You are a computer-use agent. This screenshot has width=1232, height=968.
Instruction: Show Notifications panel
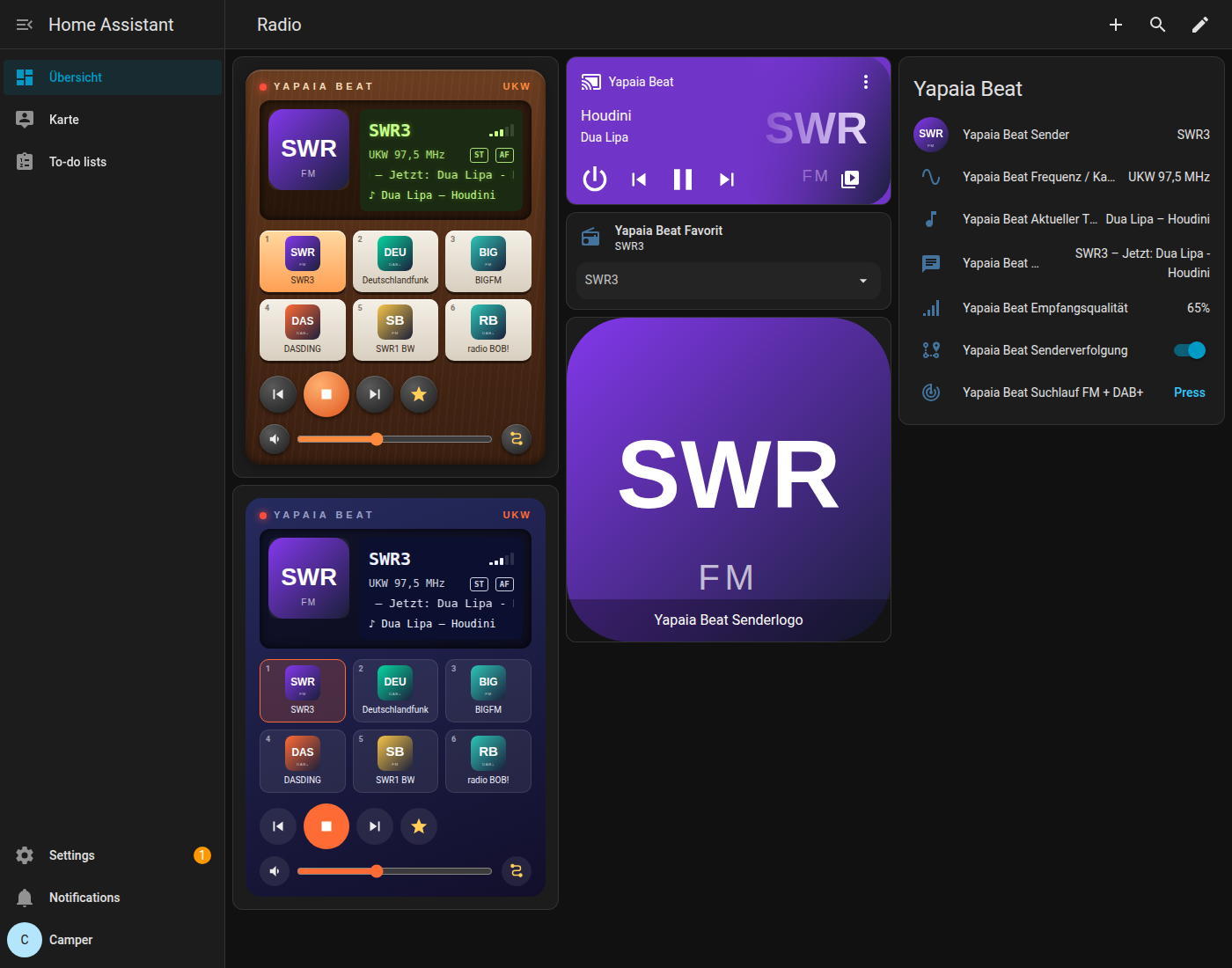click(x=113, y=898)
